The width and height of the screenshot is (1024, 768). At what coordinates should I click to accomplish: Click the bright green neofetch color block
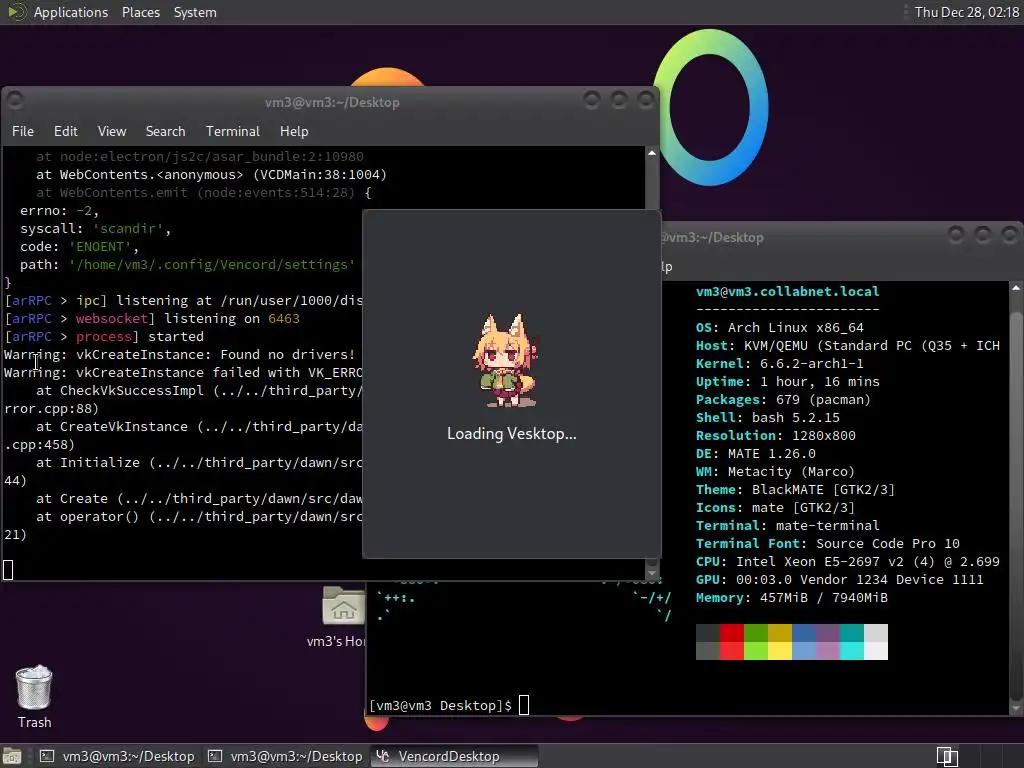tap(756, 650)
